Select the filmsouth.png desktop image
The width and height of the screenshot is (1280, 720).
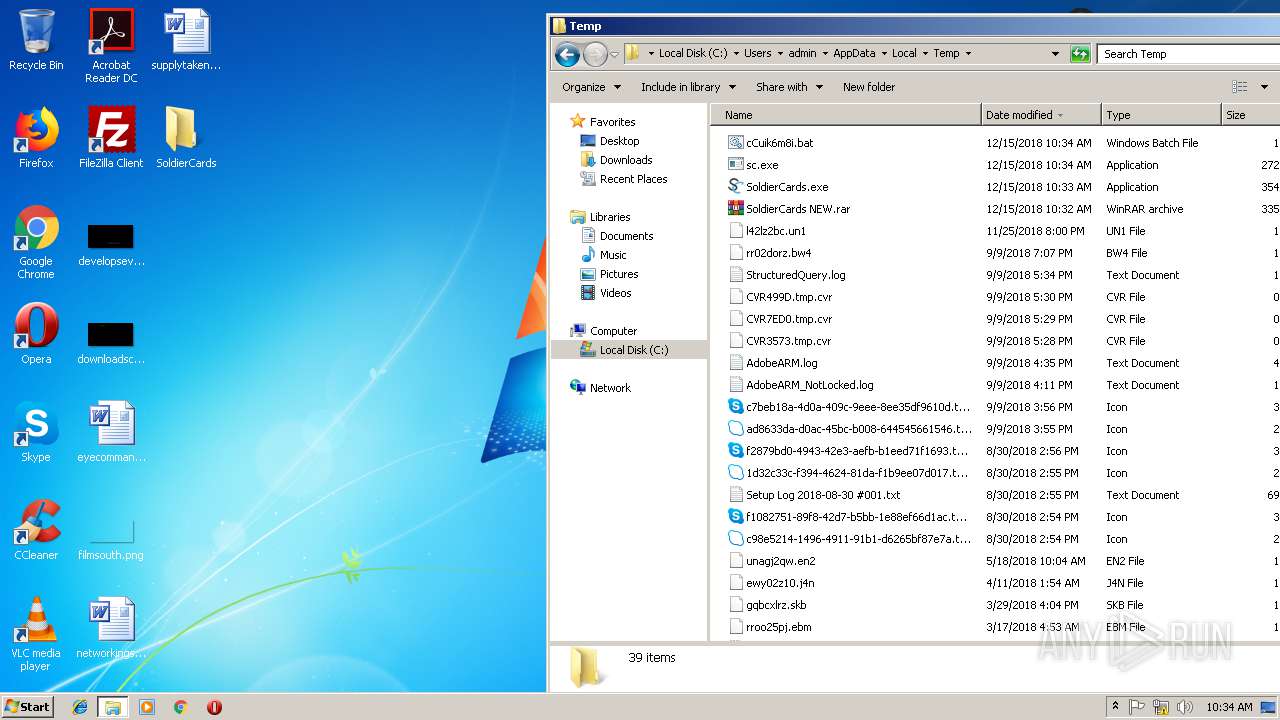tap(111, 540)
